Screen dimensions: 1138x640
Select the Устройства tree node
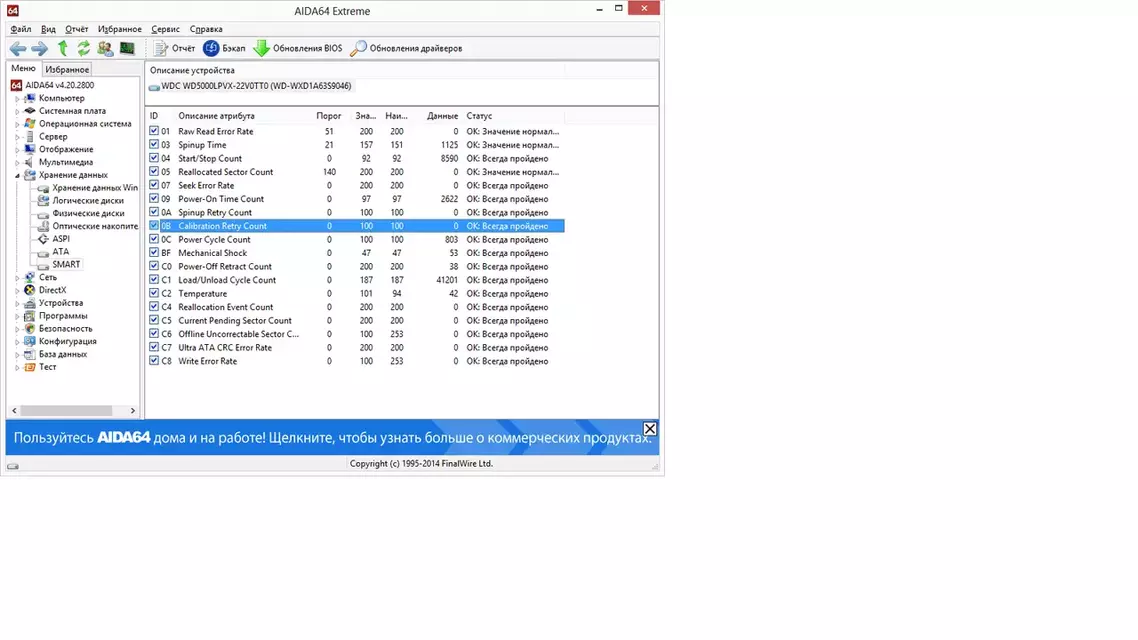(x=61, y=303)
